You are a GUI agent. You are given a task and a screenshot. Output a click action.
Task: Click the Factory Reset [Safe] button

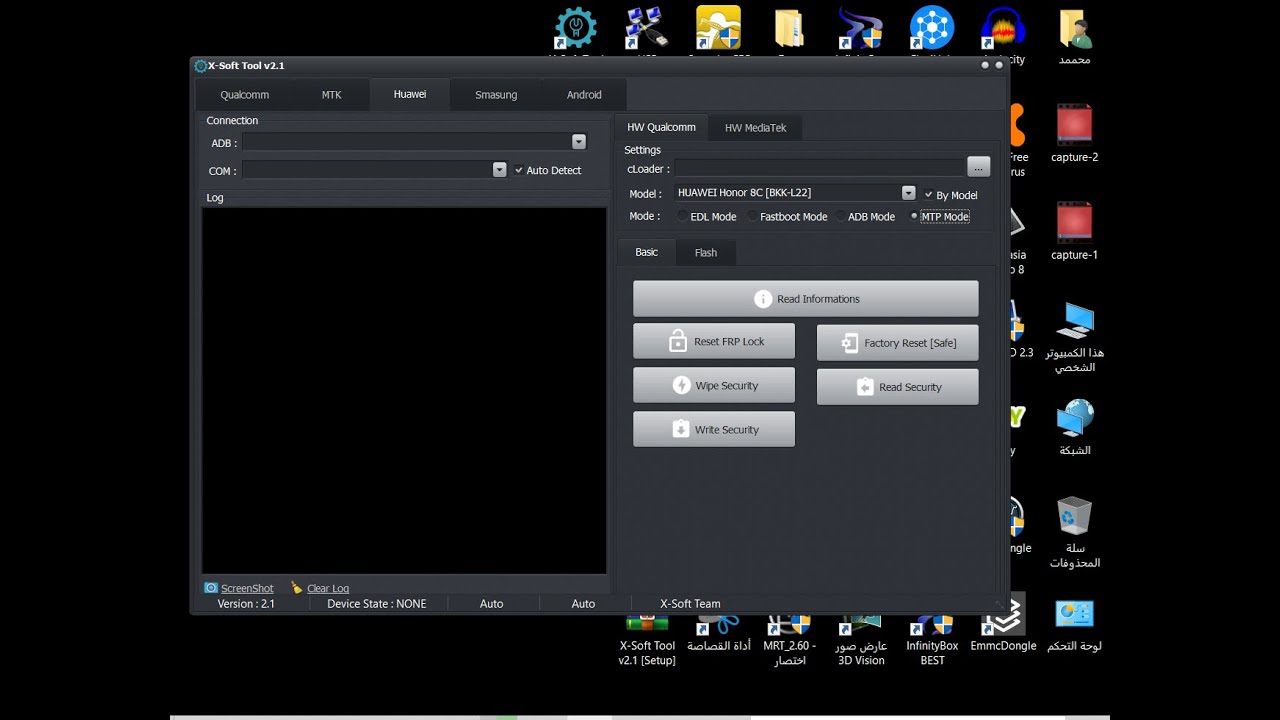coord(898,343)
